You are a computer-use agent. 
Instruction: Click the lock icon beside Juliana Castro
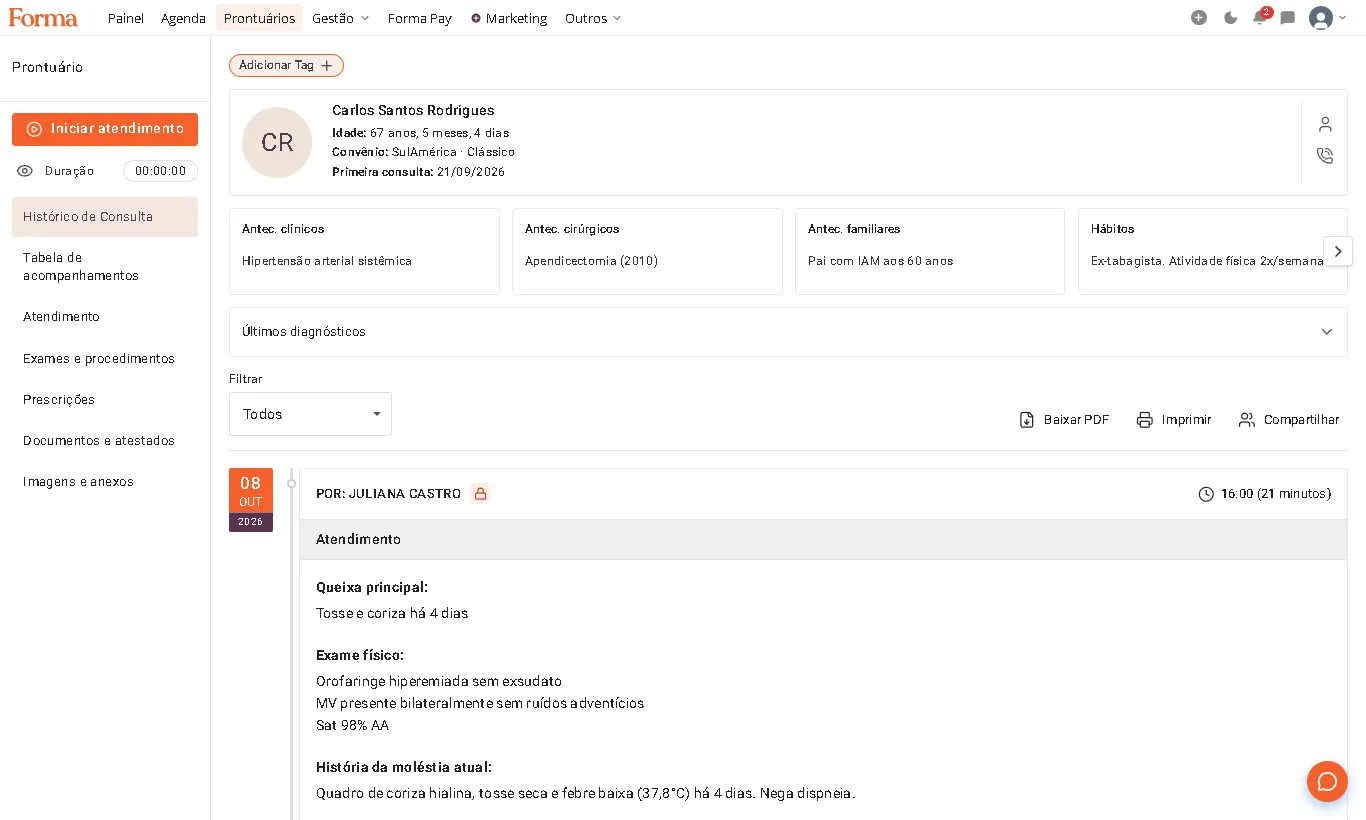tap(481, 494)
